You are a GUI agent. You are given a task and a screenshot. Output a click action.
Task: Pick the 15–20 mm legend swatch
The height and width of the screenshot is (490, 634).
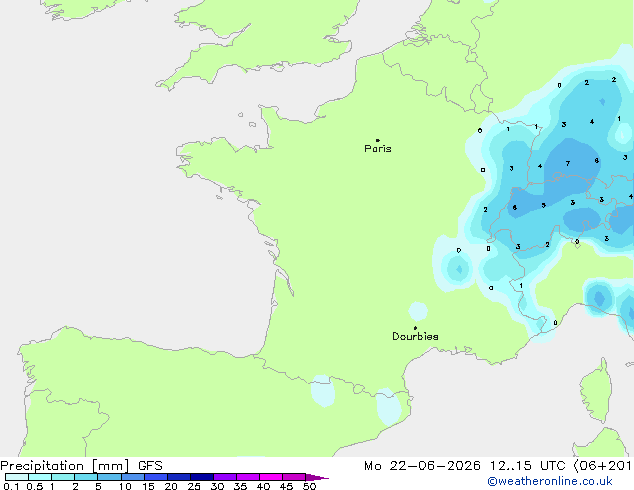(156, 477)
